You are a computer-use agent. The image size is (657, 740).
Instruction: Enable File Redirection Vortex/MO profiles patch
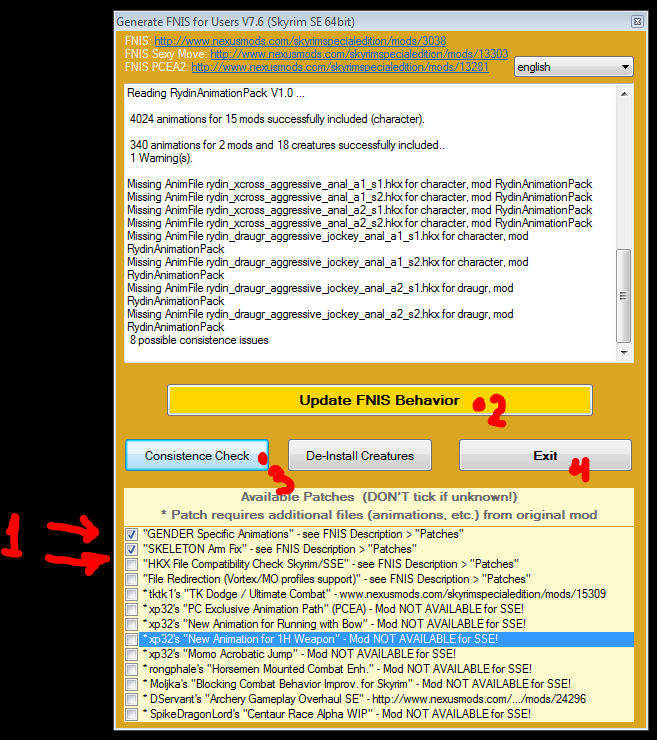coord(132,579)
